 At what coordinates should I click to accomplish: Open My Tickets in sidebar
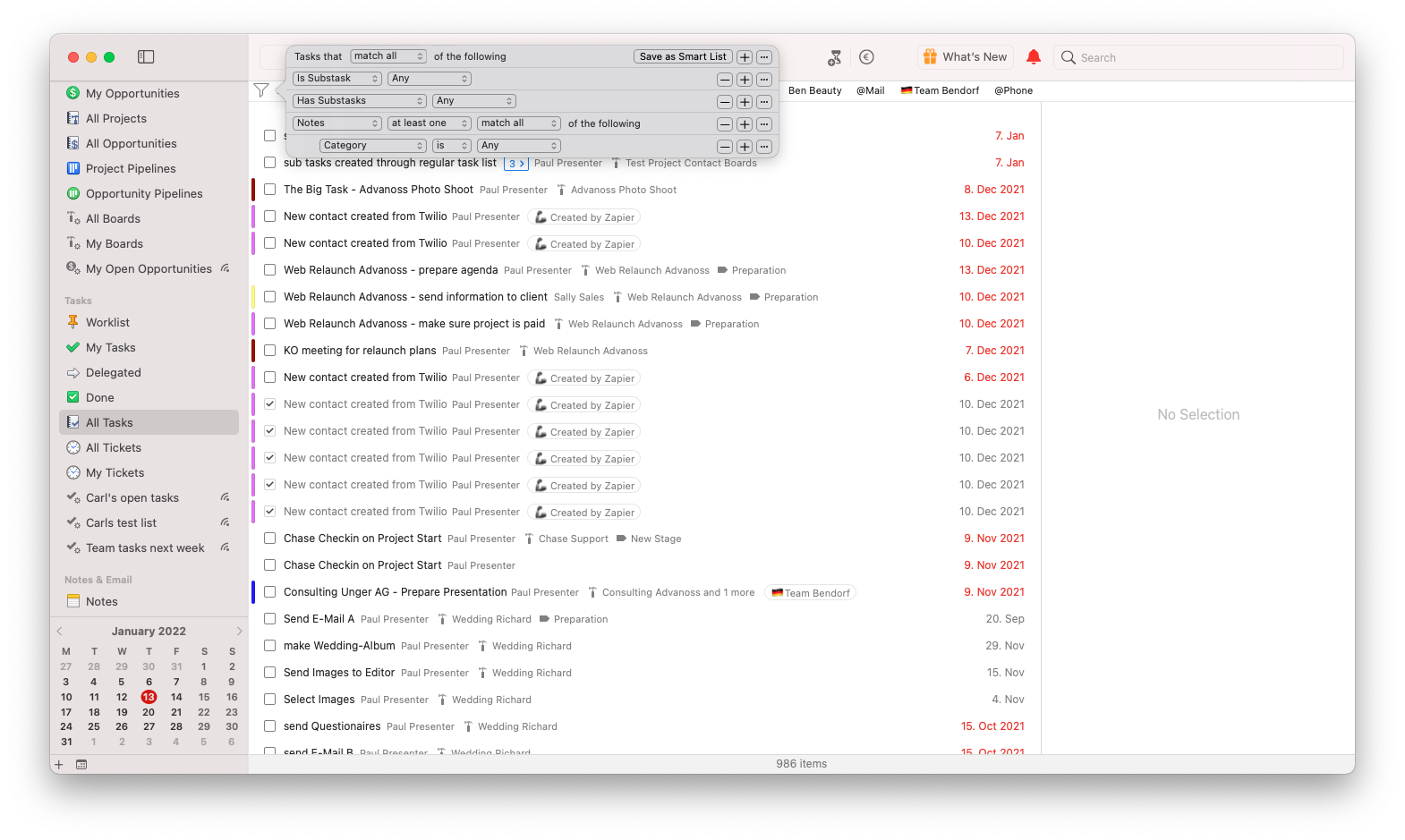coord(115,472)
